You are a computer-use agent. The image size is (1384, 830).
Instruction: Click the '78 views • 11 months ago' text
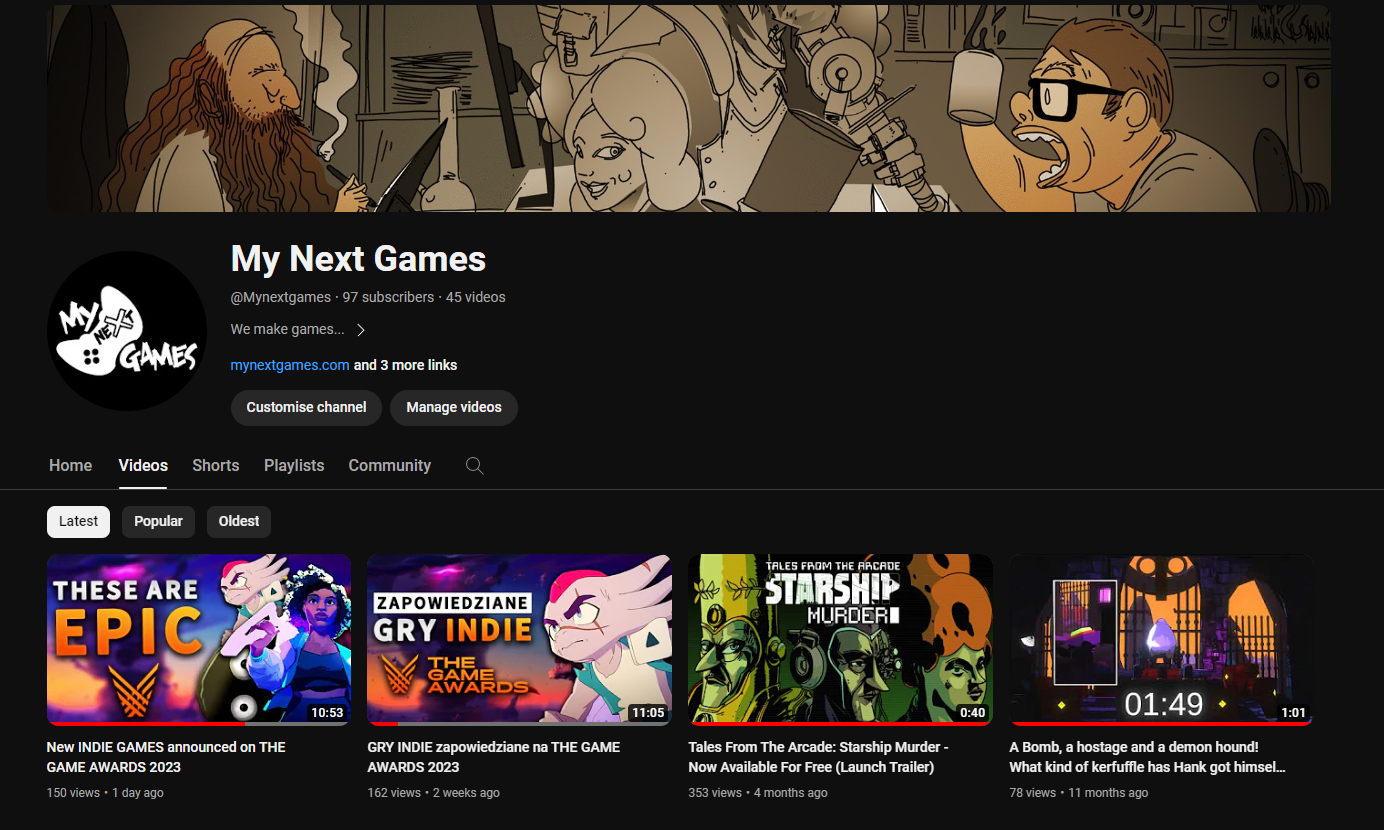point(1079,793)
